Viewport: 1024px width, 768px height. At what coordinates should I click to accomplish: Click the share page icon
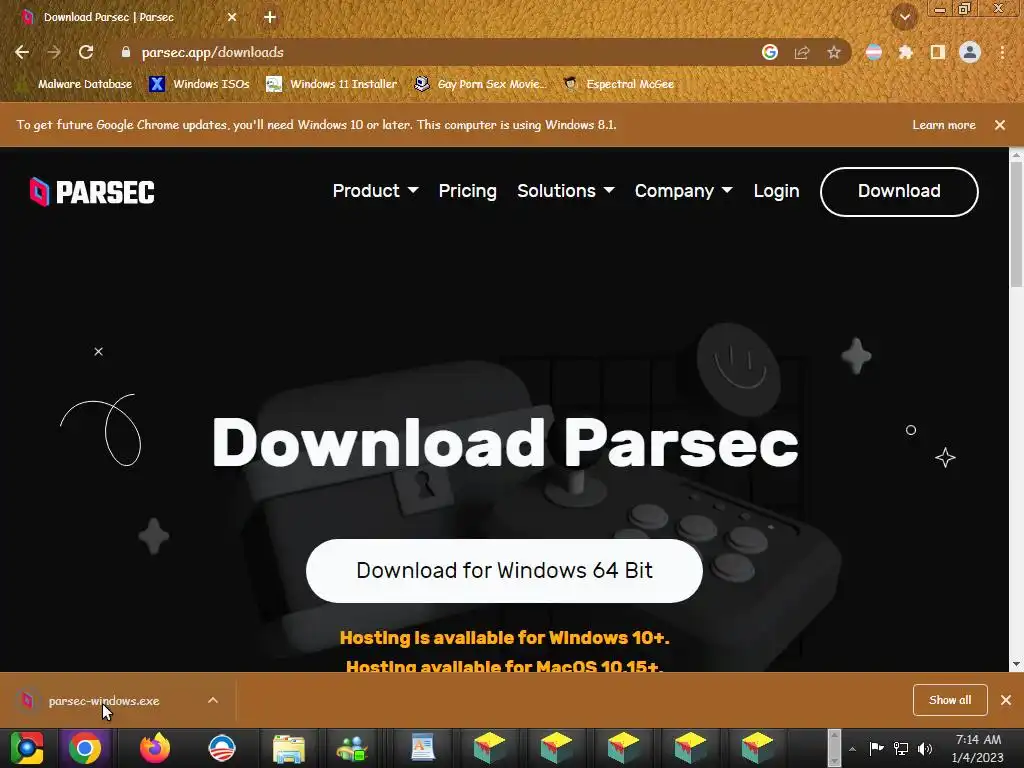pyautogui.click(x=802, y=52)
